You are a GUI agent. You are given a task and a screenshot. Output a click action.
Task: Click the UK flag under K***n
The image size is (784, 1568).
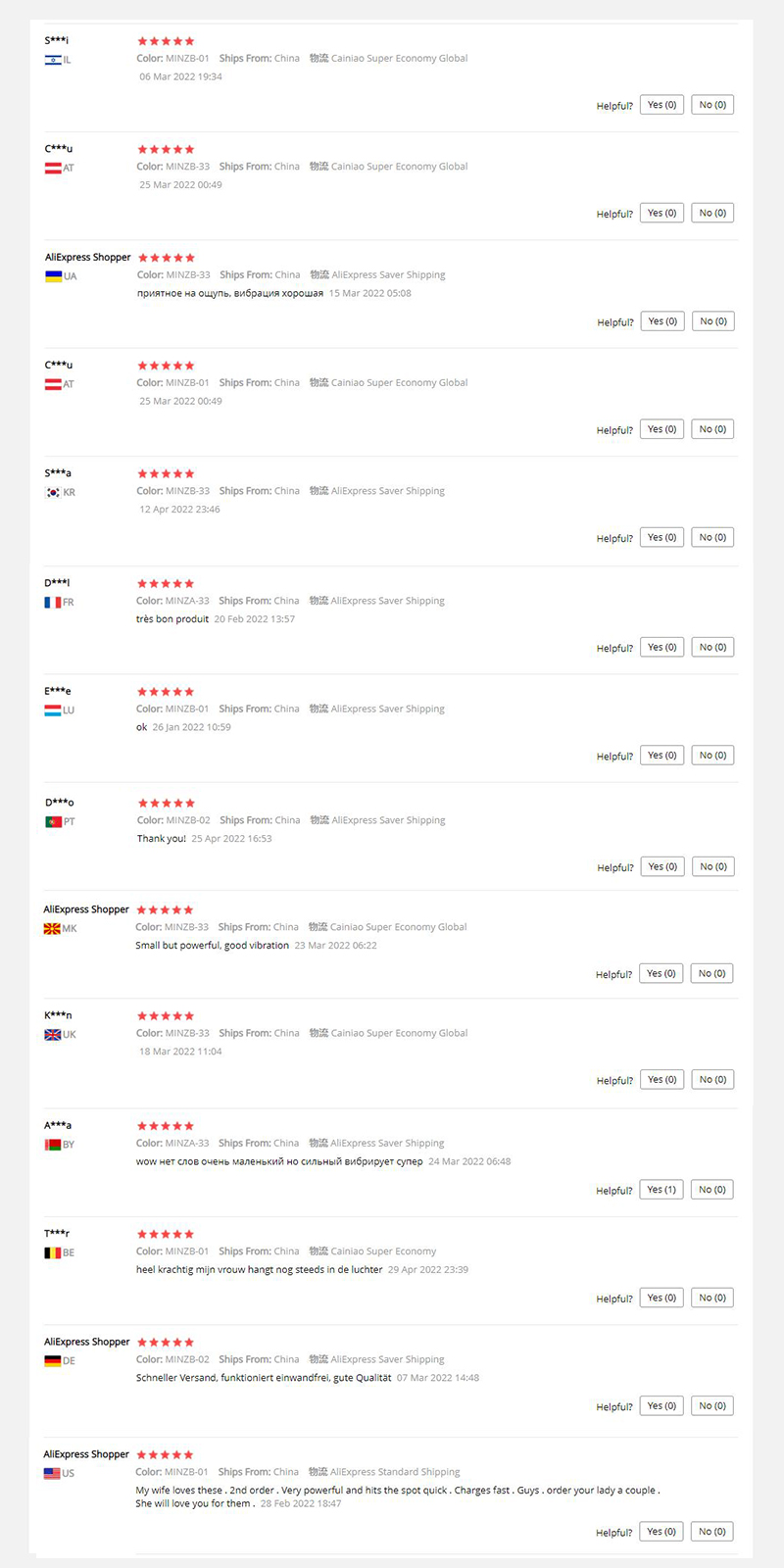tap(53, 1034)
